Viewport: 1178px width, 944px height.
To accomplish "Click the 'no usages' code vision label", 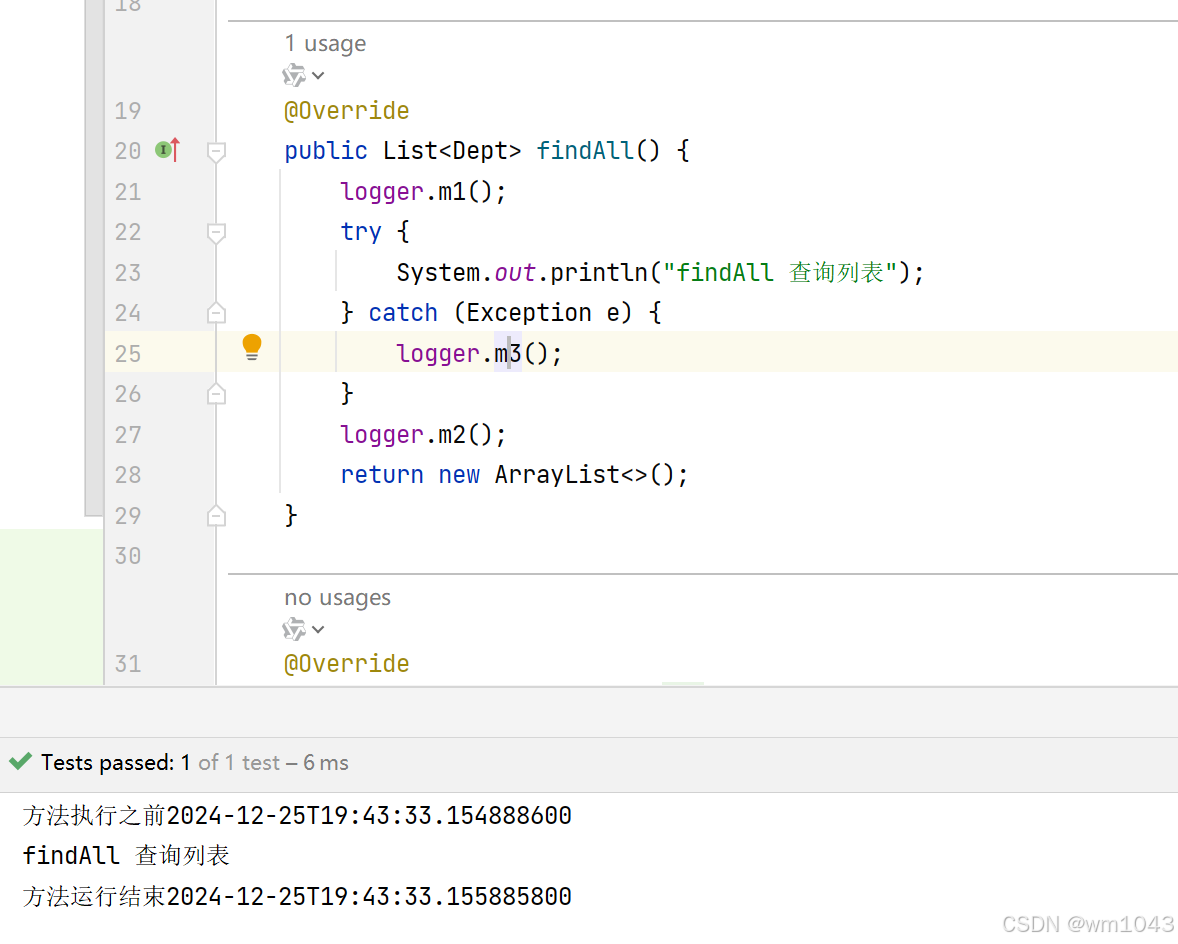I will pos(337,597).
